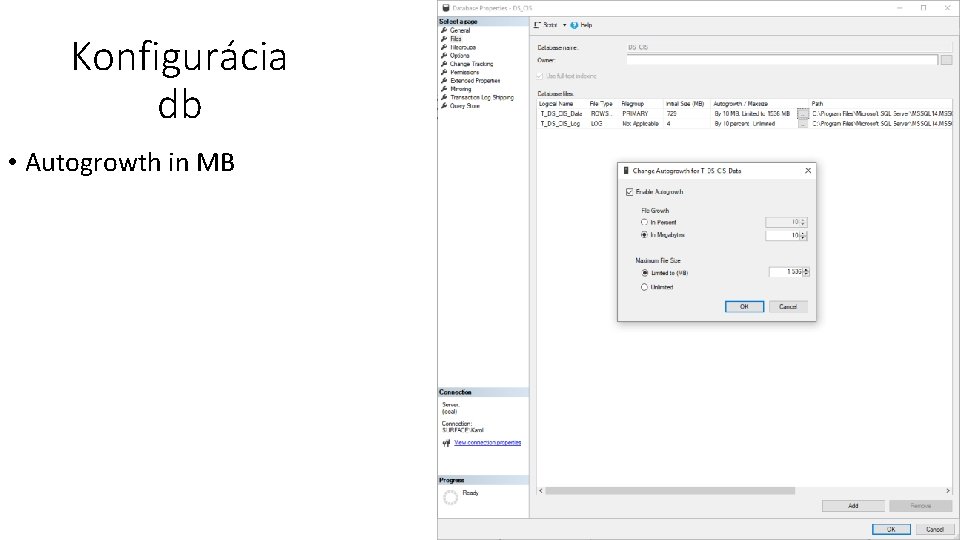Open the Script dropdown arrow
960x540 pixels.
pyautogui.click(x=564, y=25)
